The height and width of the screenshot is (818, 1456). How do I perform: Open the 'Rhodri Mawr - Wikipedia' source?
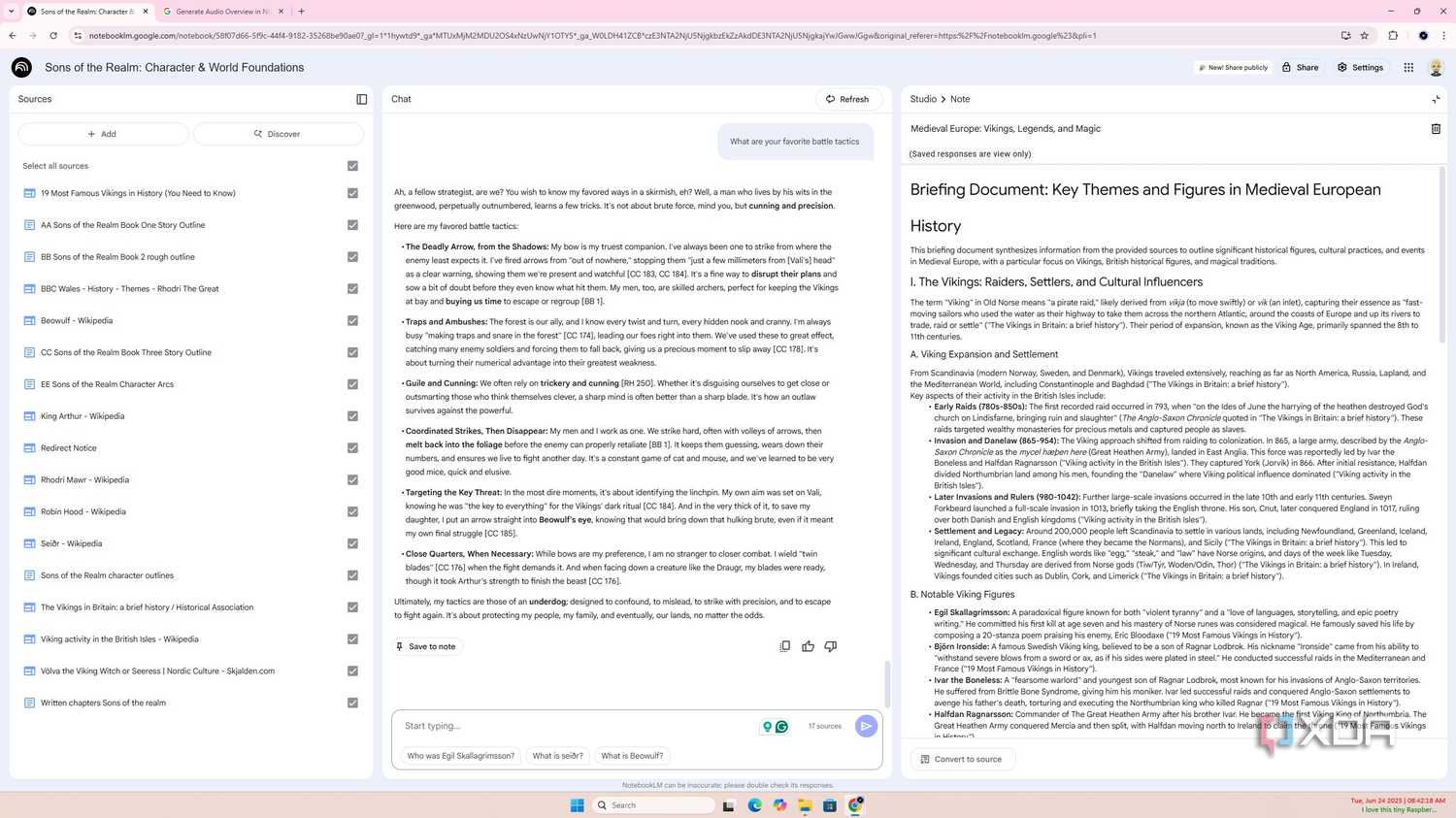84,479
